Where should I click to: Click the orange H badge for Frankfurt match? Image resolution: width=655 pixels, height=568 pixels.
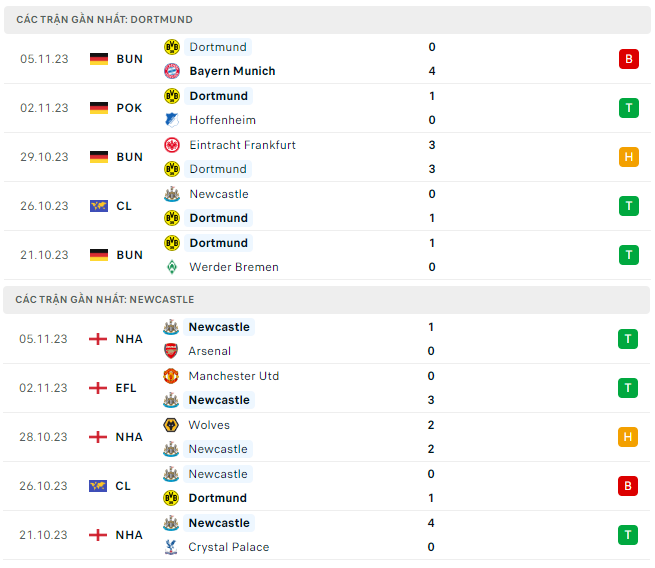(x=628, y=157)
